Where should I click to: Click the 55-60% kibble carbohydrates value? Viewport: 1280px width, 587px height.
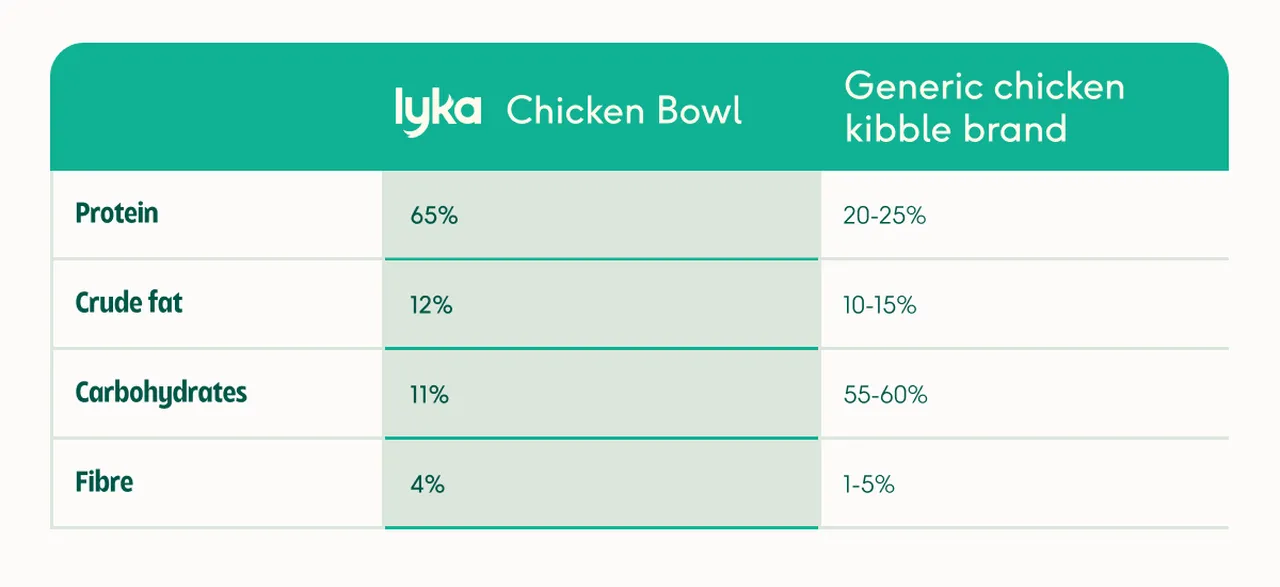(885, 395)
